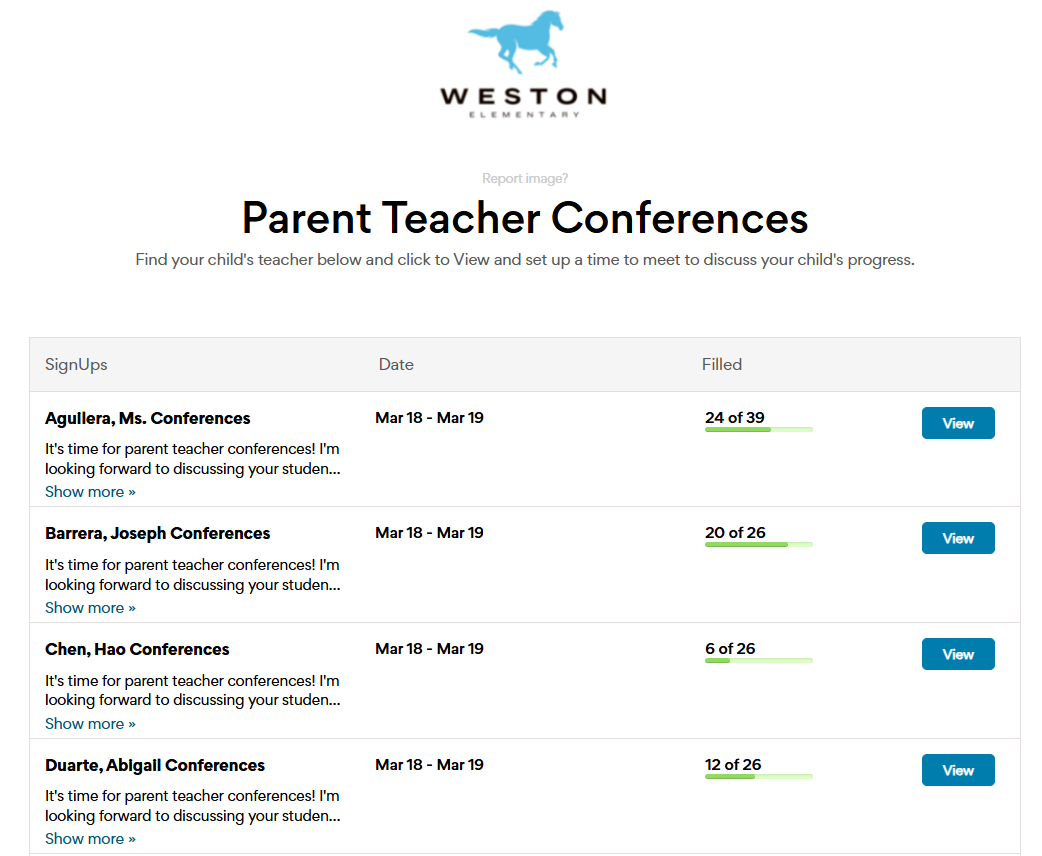Expand Show more under Barrera description
Image resolution: width=1042 pixels, height=856 pixels.
click(90, 607)
